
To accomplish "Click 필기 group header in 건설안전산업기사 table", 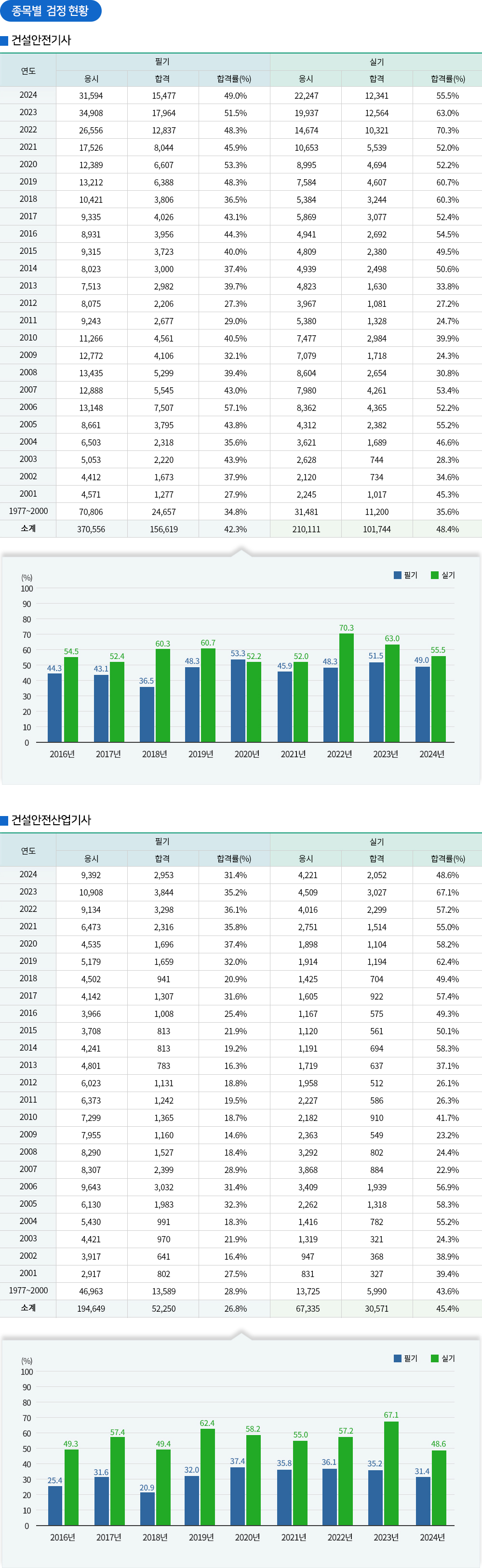I will (x=163, y=841).
